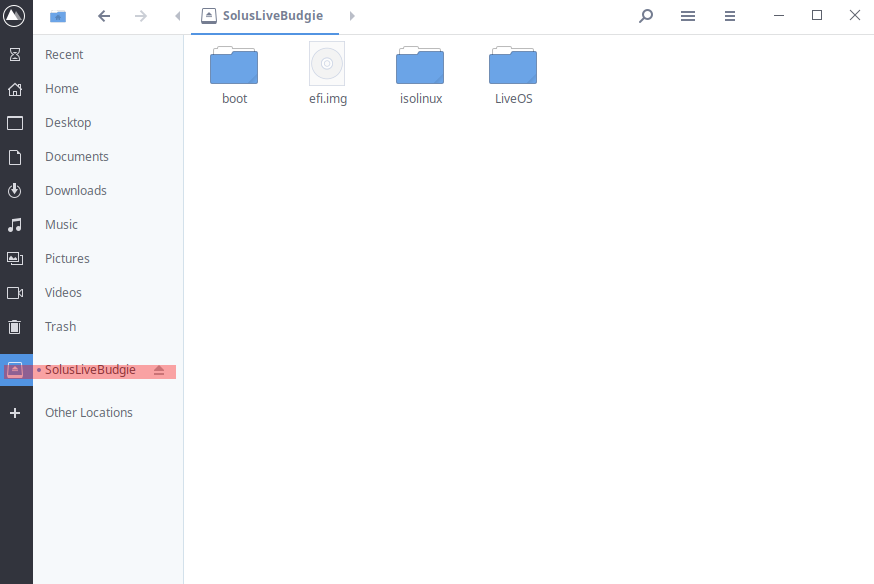The height and width of the screenshot is (584, 874).
Task: Go back to previous folder
Action: click(104, 16)
